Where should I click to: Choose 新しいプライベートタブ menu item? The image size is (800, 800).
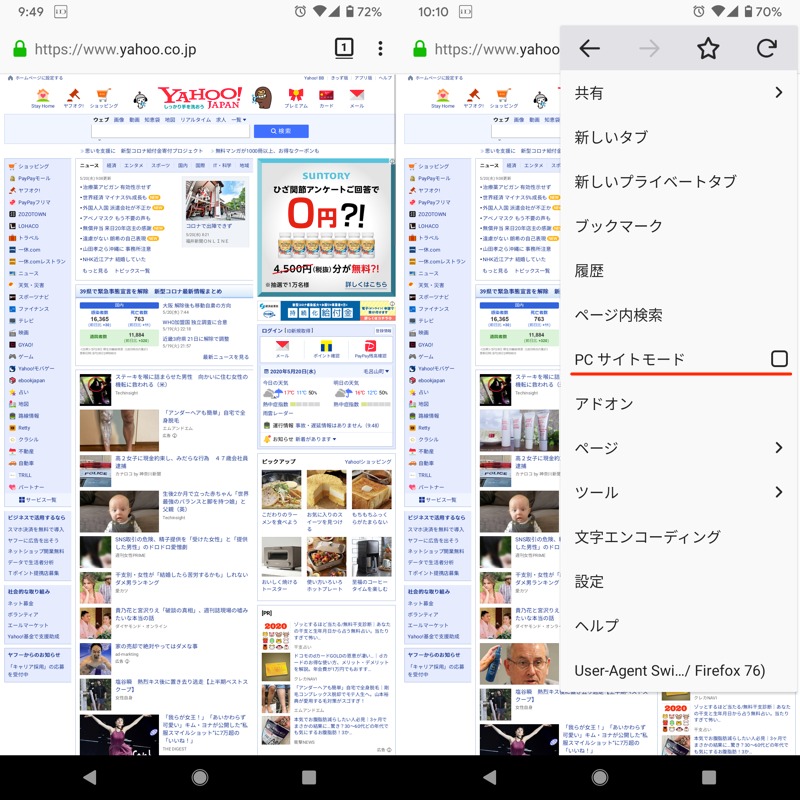(655, 181)
